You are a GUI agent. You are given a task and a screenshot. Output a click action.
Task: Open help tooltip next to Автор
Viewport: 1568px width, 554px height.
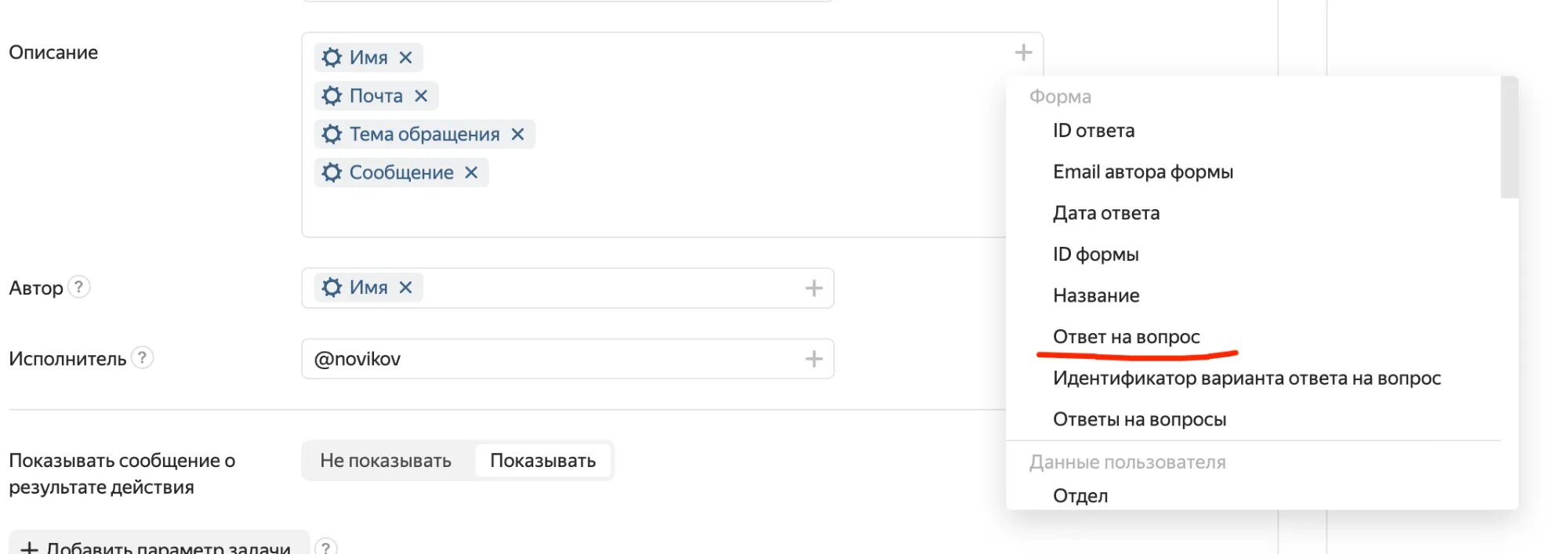(79, 288)
